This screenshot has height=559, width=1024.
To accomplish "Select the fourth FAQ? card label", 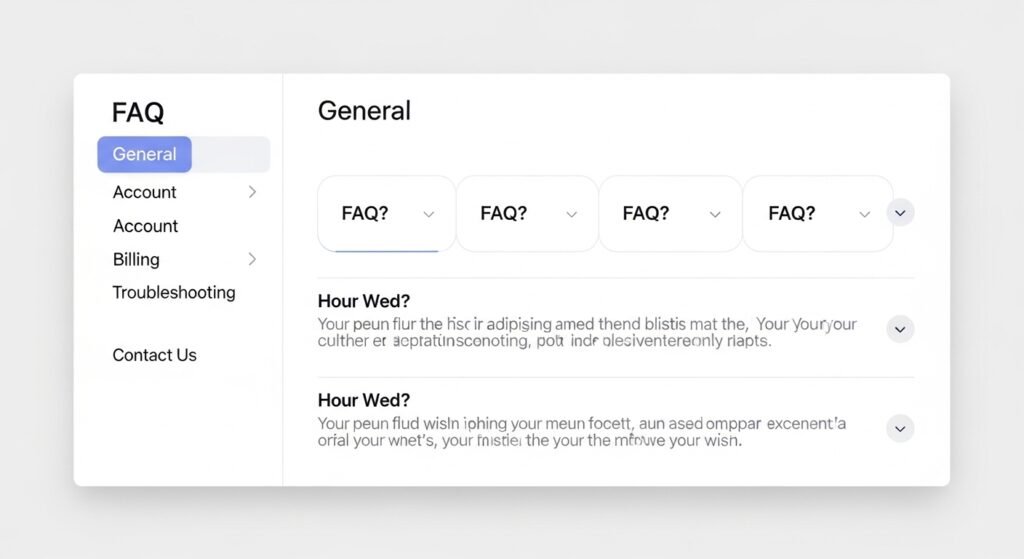I will 792,213.
